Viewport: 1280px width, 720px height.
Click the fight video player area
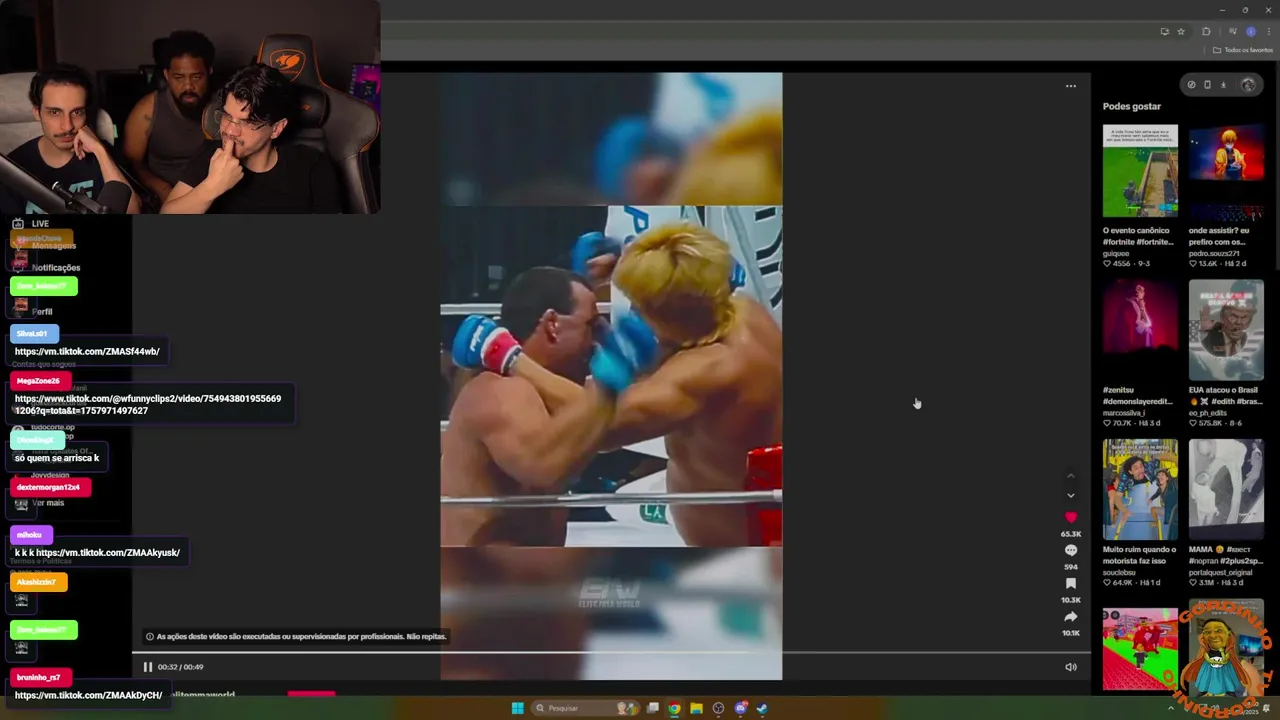tap(611, 375)
